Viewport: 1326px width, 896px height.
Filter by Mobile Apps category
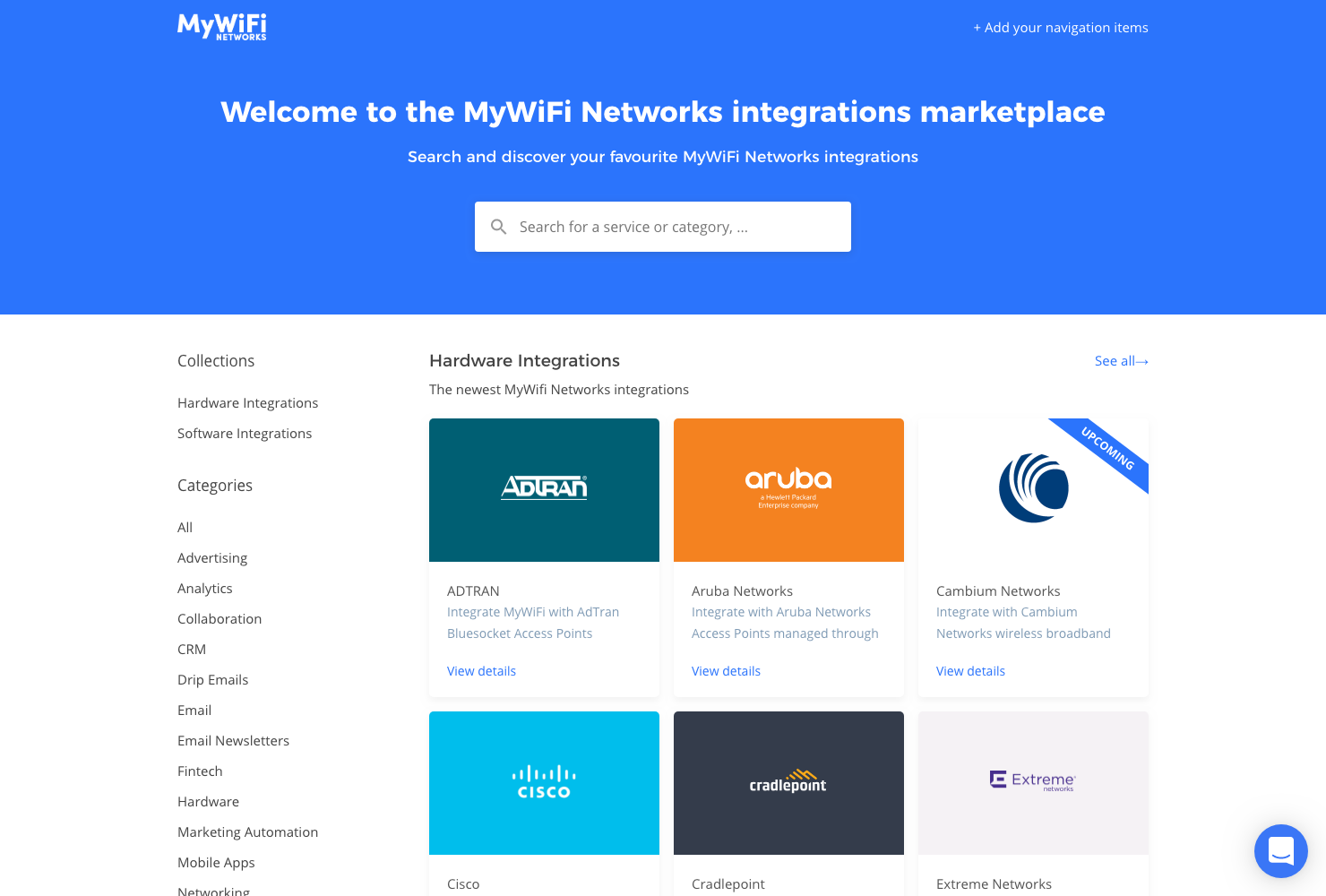pyautogui.click(x=216, y=863)
